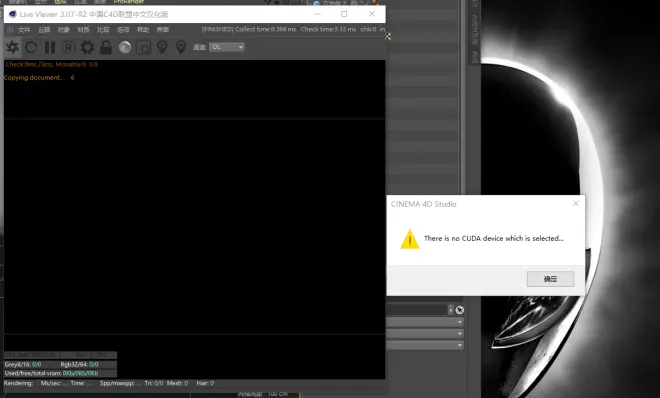The height and width of the screenshot is (398, 660).
Task: Minimize the Live Viewer window
Action: coord(318,14)
